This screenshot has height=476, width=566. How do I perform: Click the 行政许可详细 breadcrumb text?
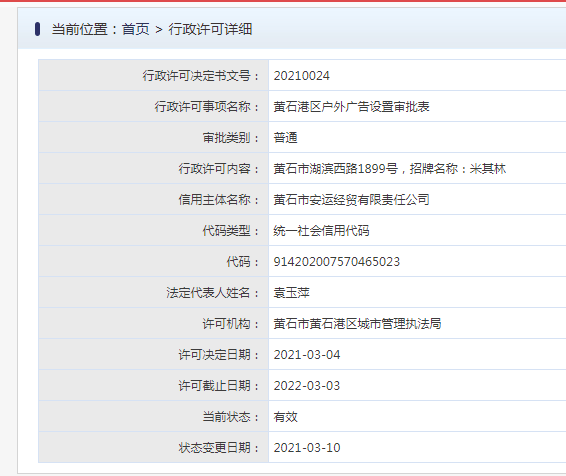(210, 29)
